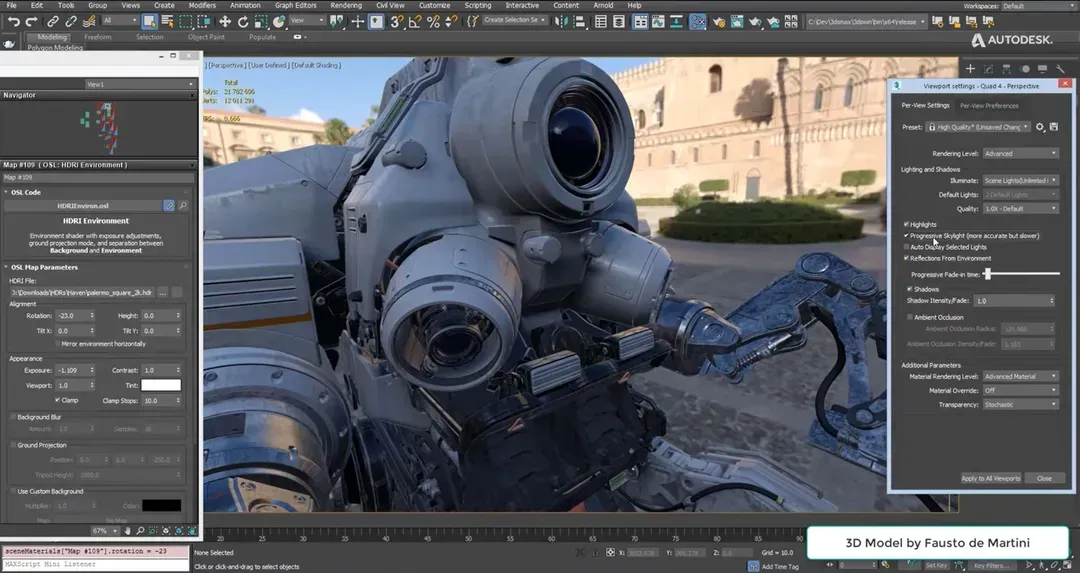Switch to the Per-View Preferences tab

point(989,105)
